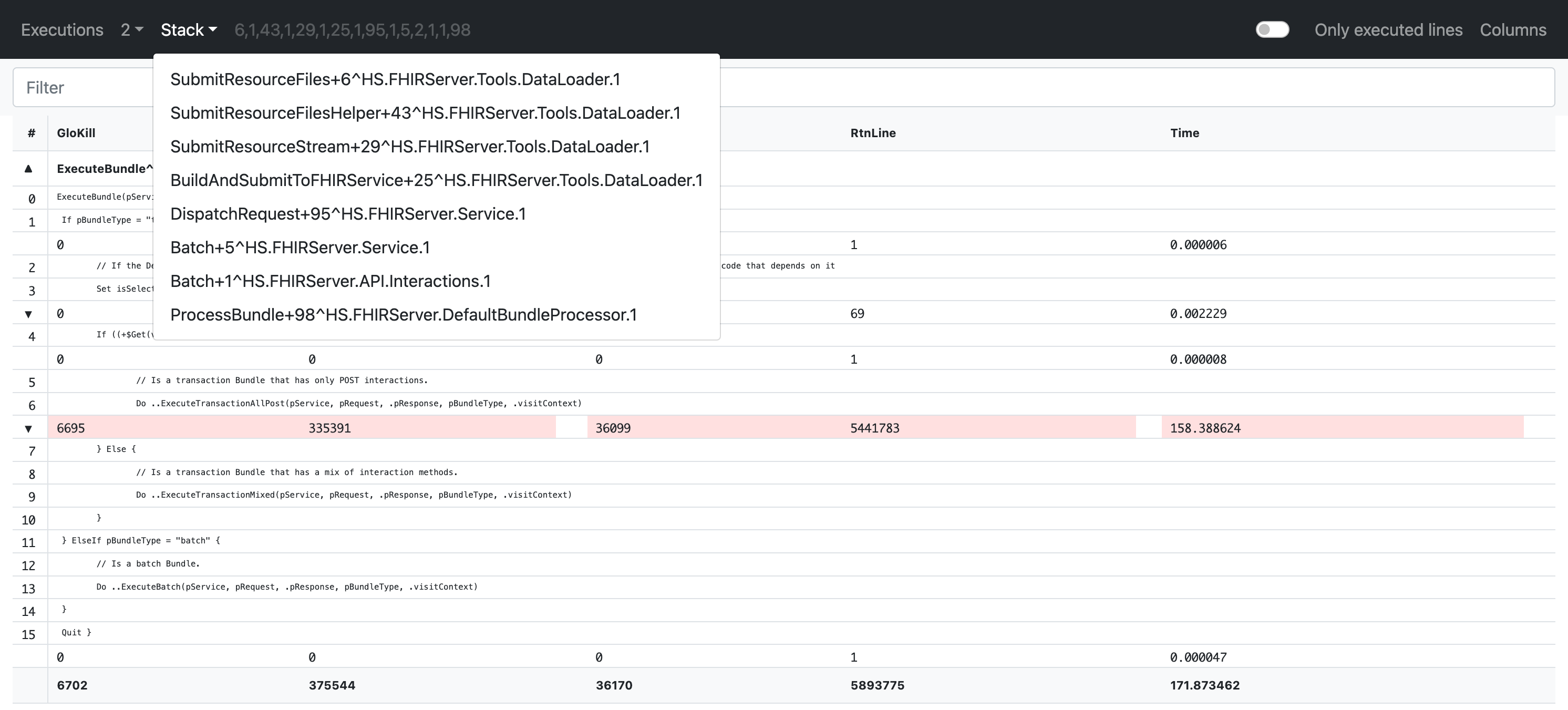The image size is (1568, 710).
Task: Click the highlighted 158.388624 time cell
Action: [x=1204, y=428]
